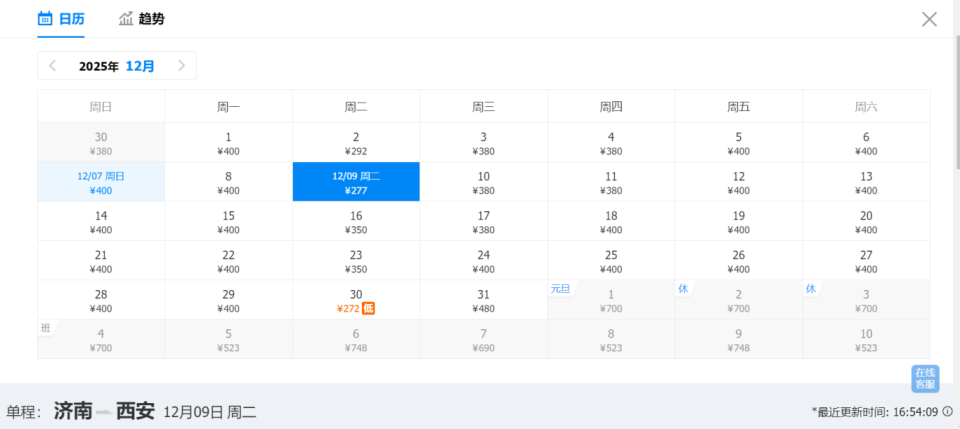Select December 3 priced ¥380
This screenshot has width=960, height=429.
tap(484, 143)
